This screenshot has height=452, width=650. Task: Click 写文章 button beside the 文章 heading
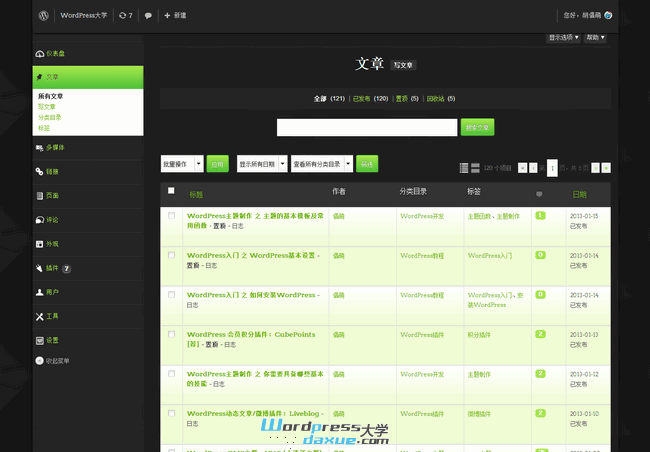403,65
